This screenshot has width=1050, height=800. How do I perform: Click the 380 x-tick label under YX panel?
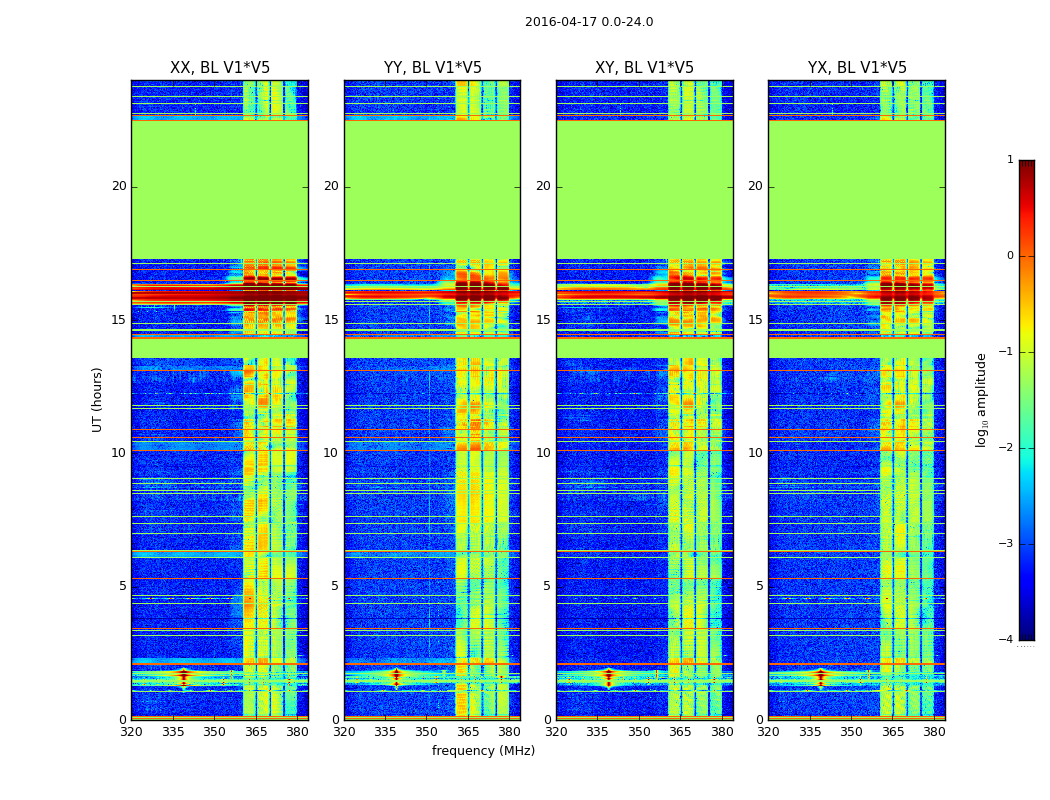tap(934, 732)
